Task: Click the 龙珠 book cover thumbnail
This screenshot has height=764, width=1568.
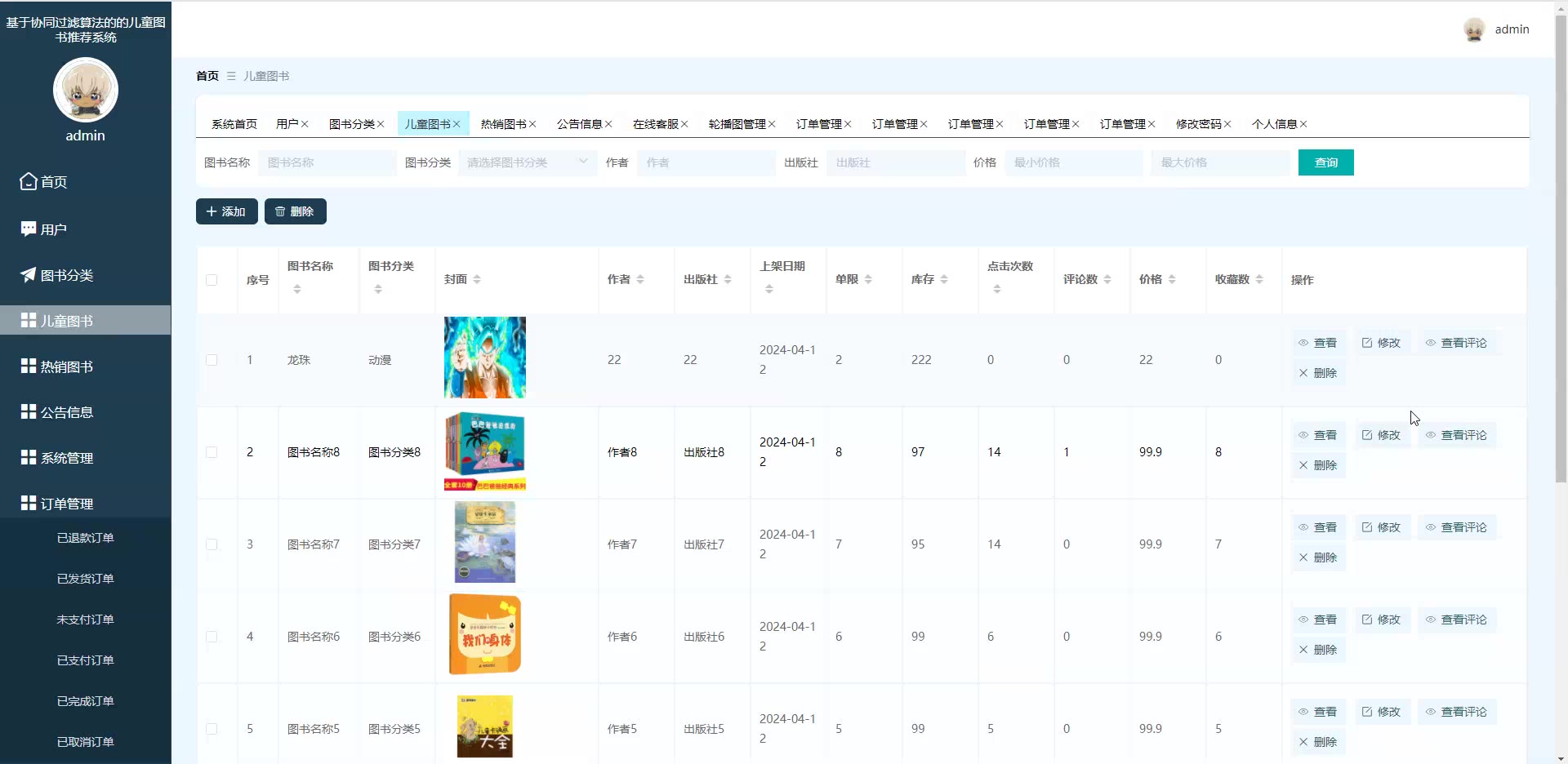Action: point(485,358)
